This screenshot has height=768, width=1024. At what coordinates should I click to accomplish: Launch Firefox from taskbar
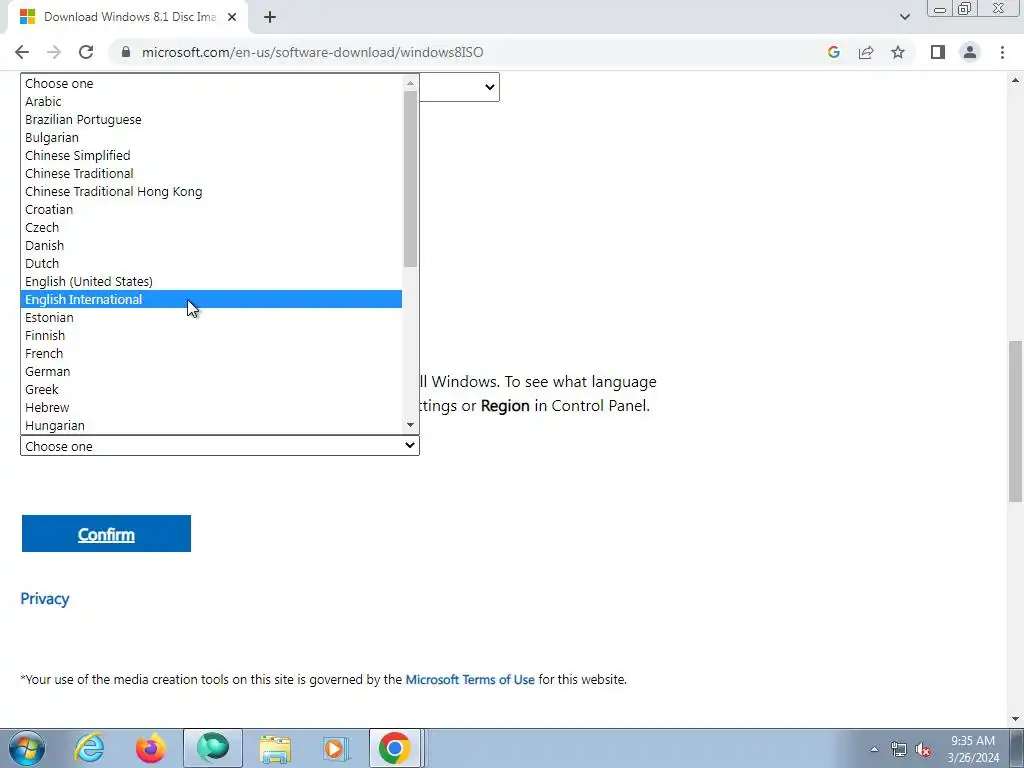pyautogui.click(x=150, y=748)
